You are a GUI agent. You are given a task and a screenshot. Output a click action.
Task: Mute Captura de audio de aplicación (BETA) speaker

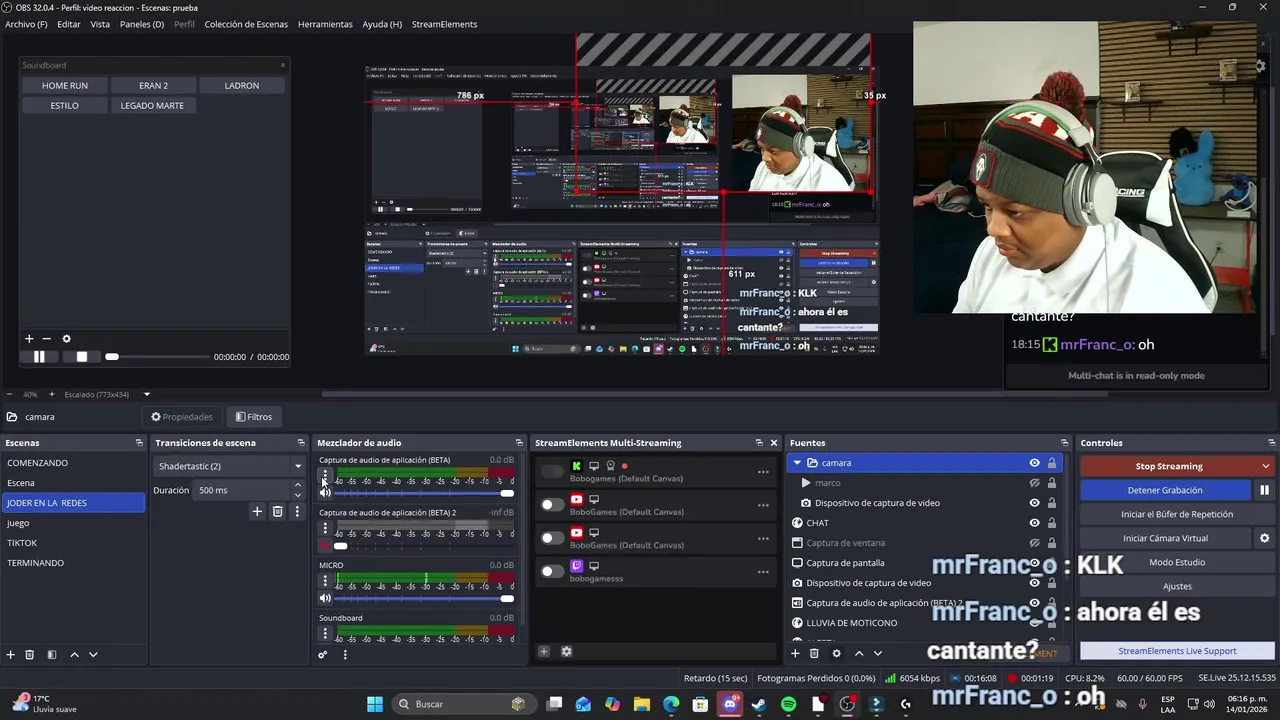pyautogui.click(x=325, y=493)
